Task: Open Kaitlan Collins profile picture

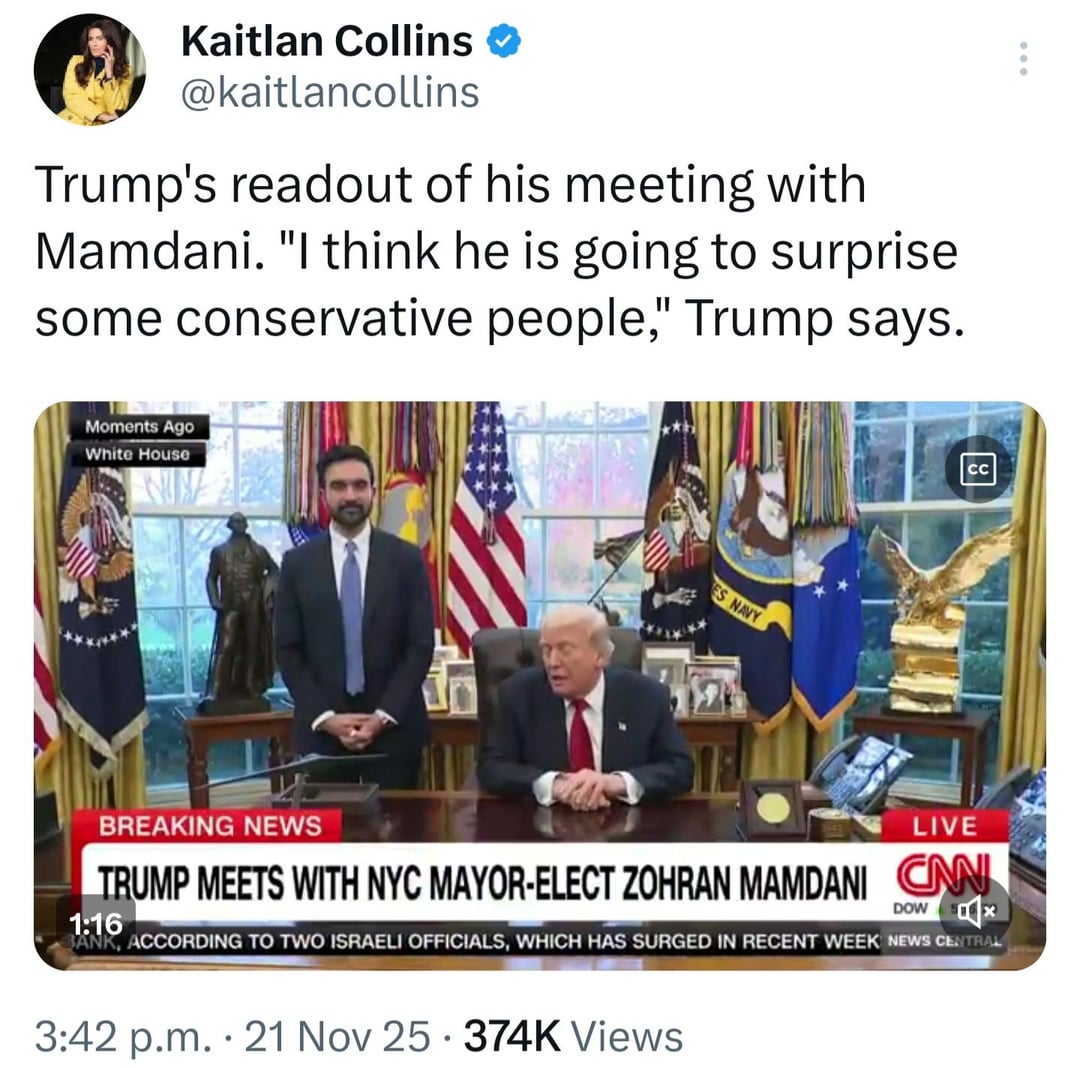Action: [90, 70]
